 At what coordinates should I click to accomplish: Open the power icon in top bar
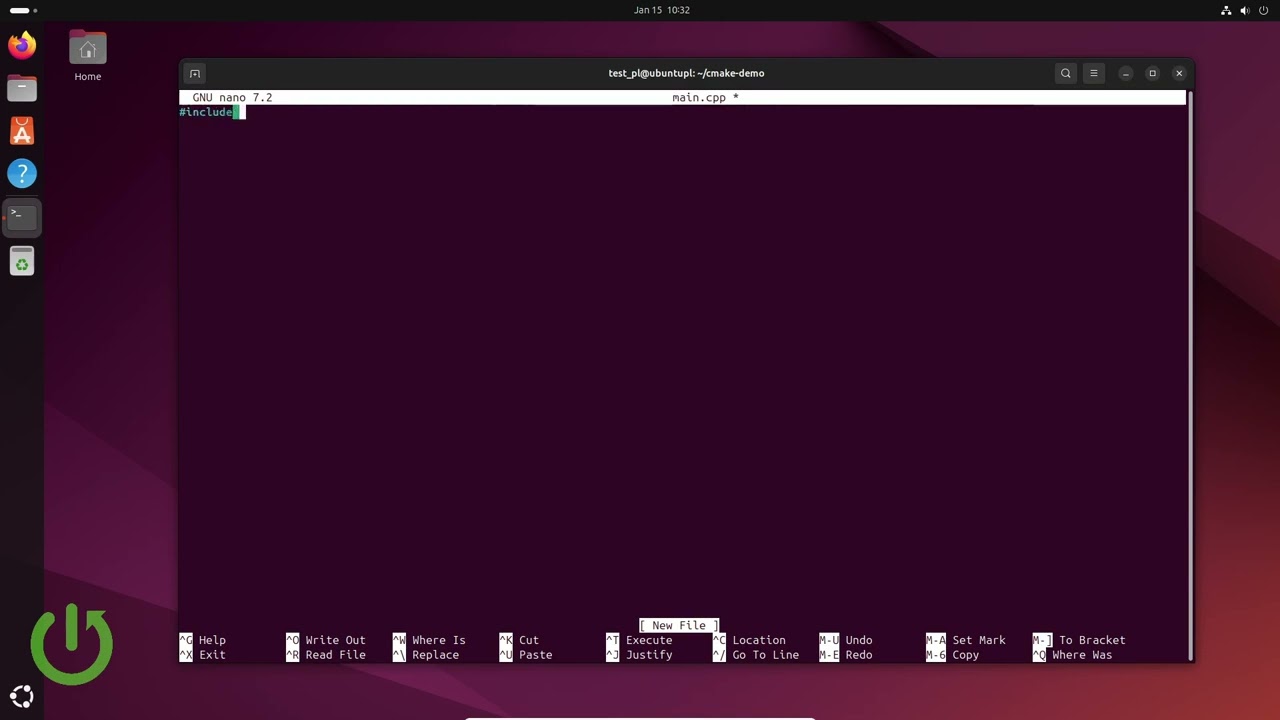(1263, 10)
